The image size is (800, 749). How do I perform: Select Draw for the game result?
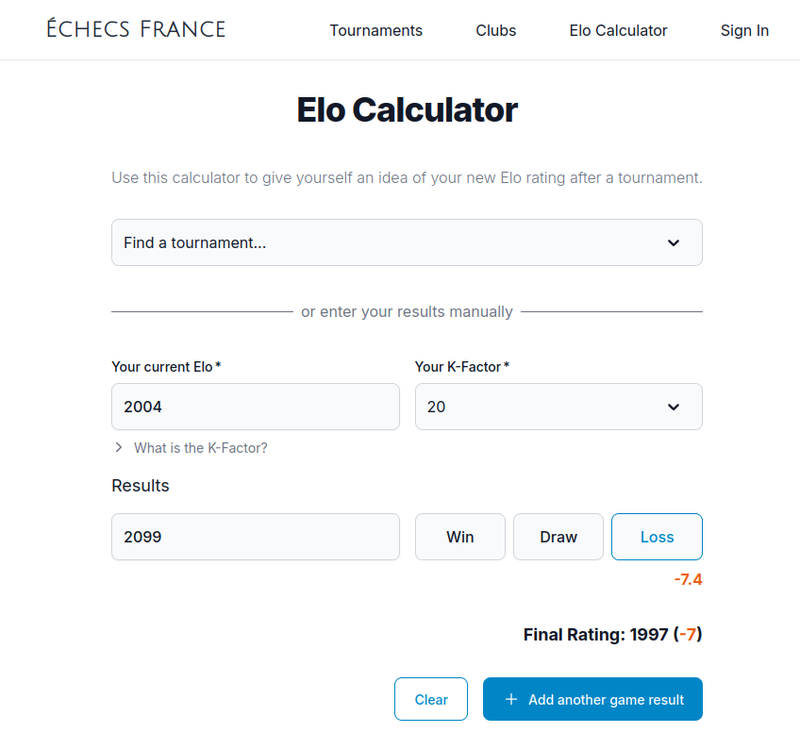[557, 537]
